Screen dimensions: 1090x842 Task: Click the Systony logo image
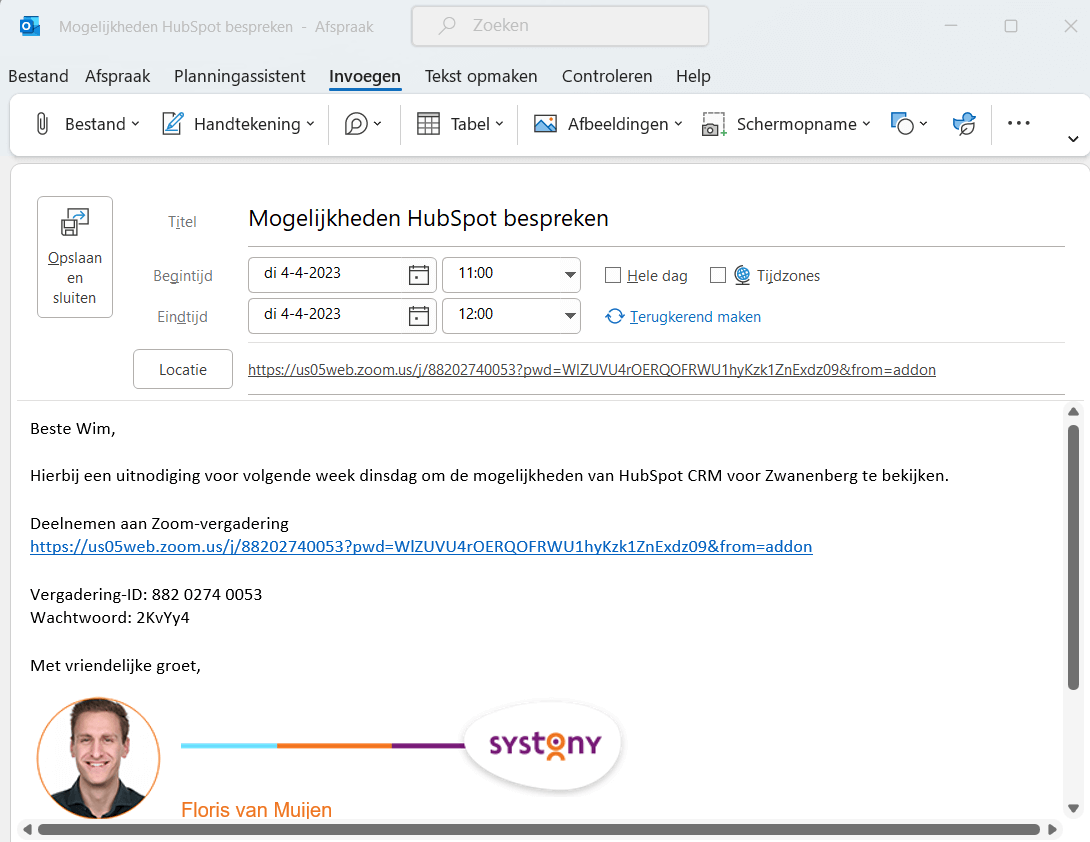(544, 745)
